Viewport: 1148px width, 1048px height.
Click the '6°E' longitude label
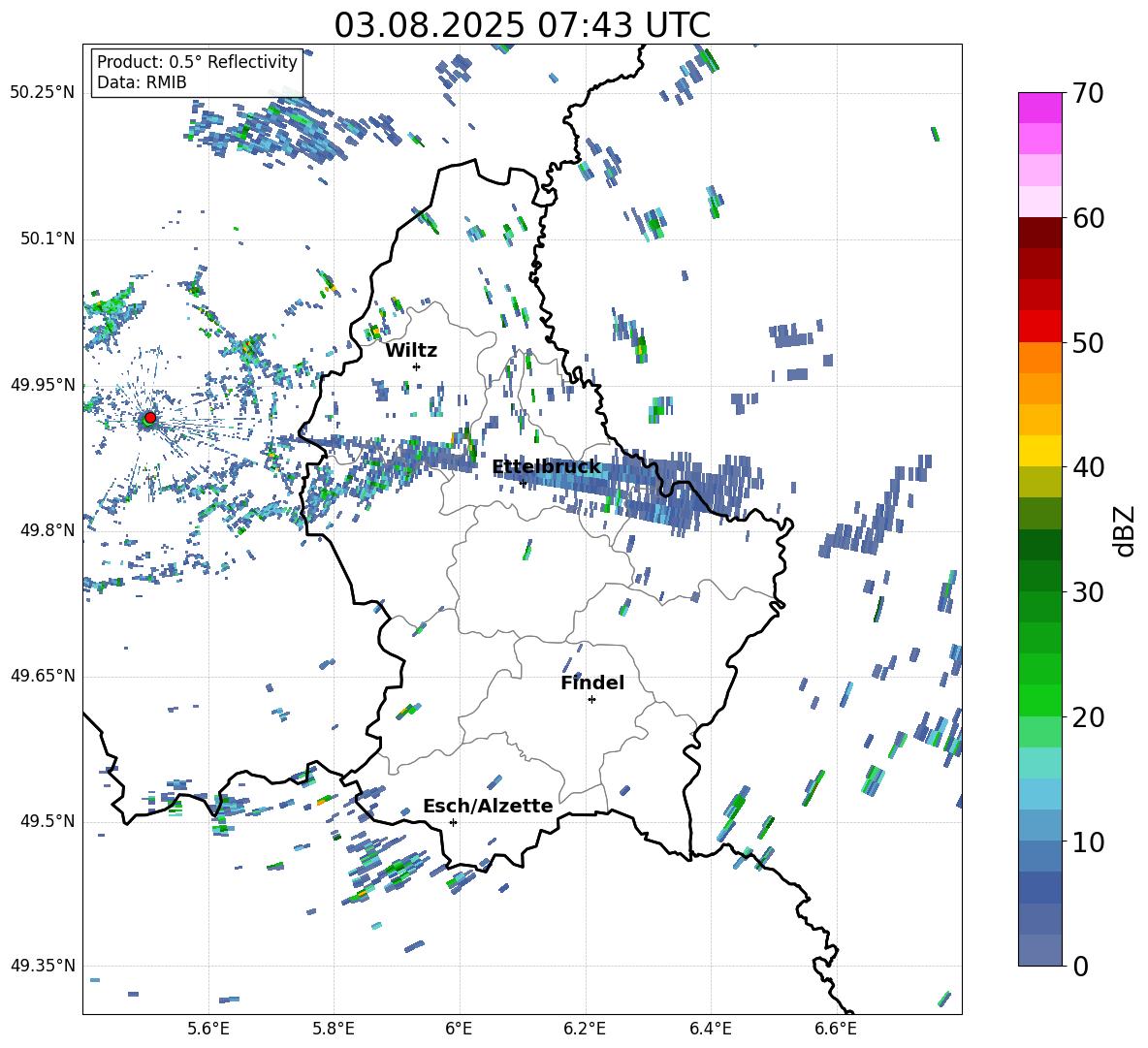[459, 1029]
